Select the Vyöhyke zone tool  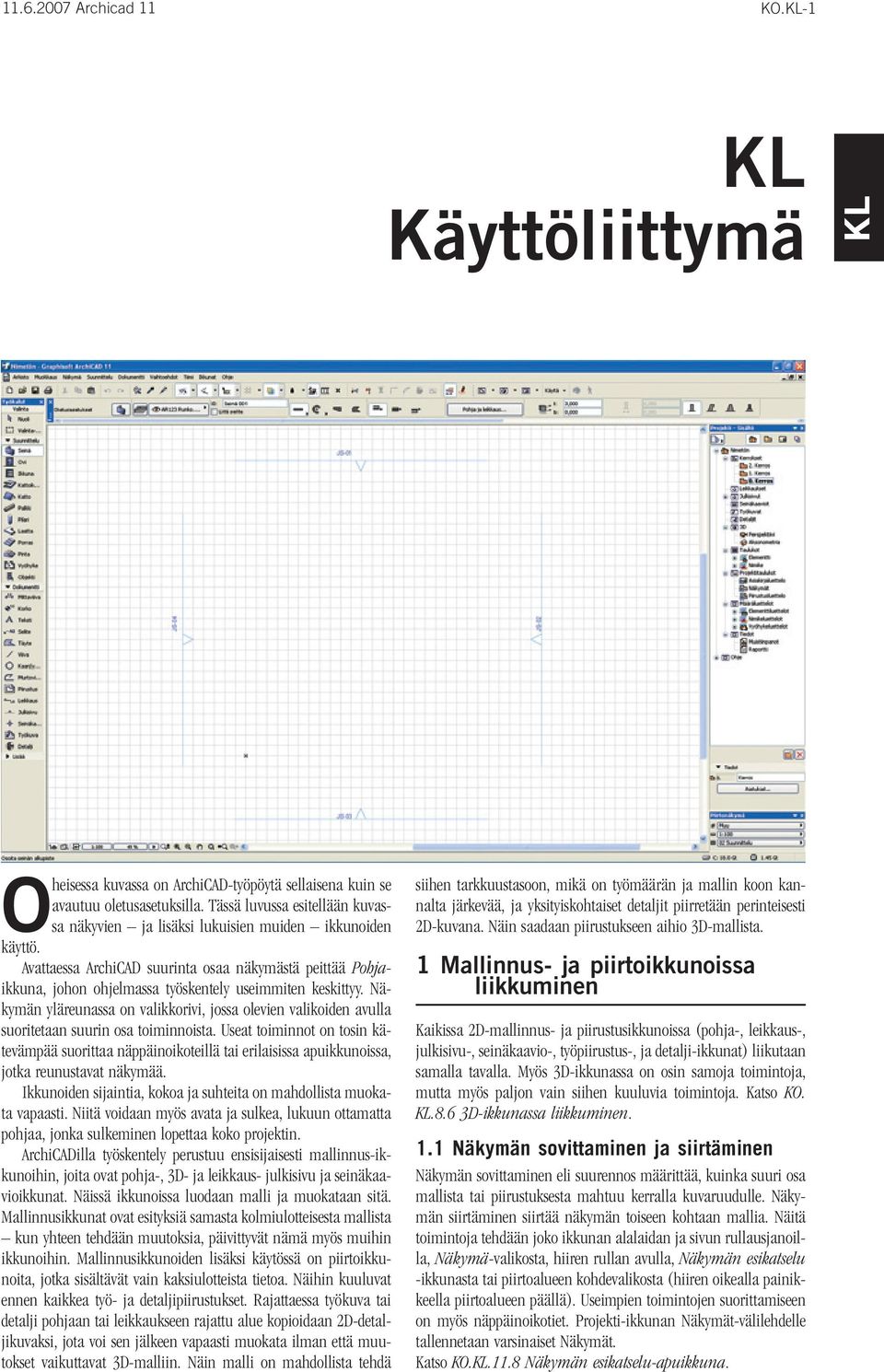coord(23,565)
